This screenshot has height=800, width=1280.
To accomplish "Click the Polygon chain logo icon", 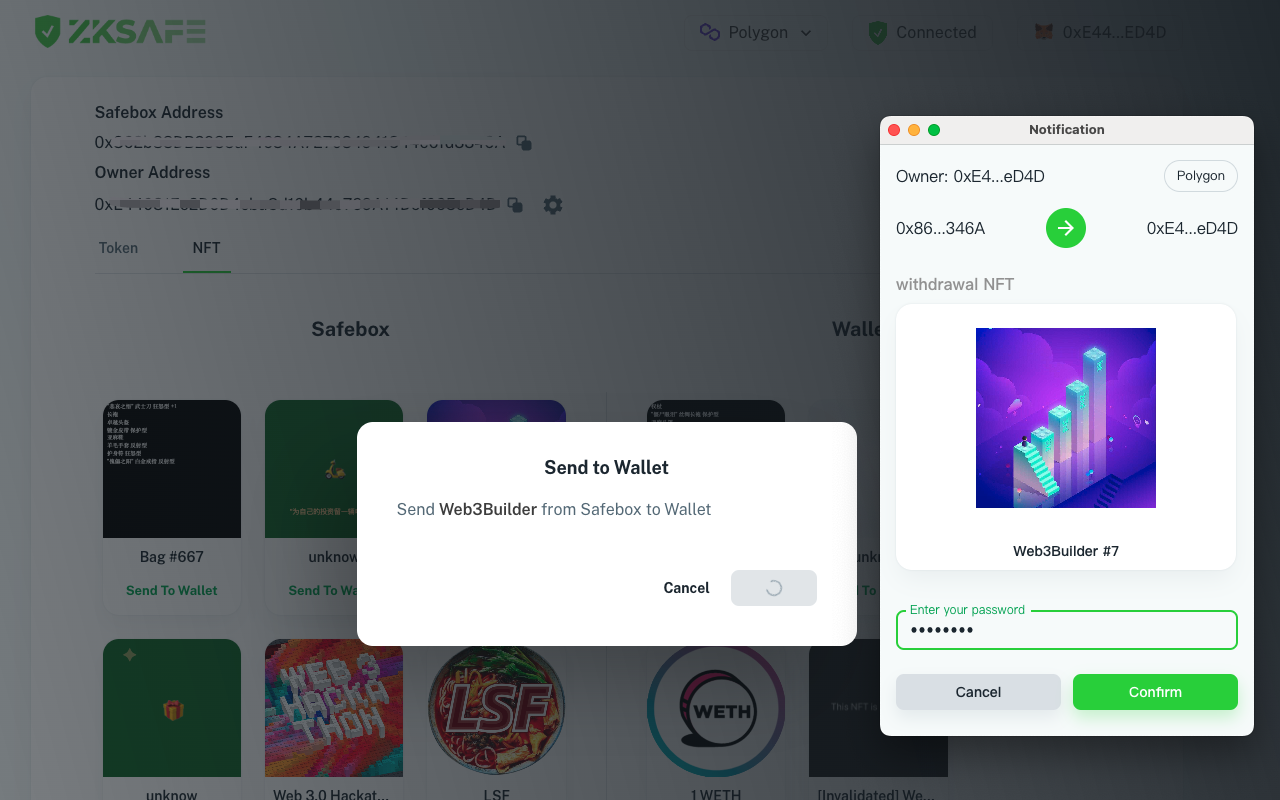I will 710,33.
